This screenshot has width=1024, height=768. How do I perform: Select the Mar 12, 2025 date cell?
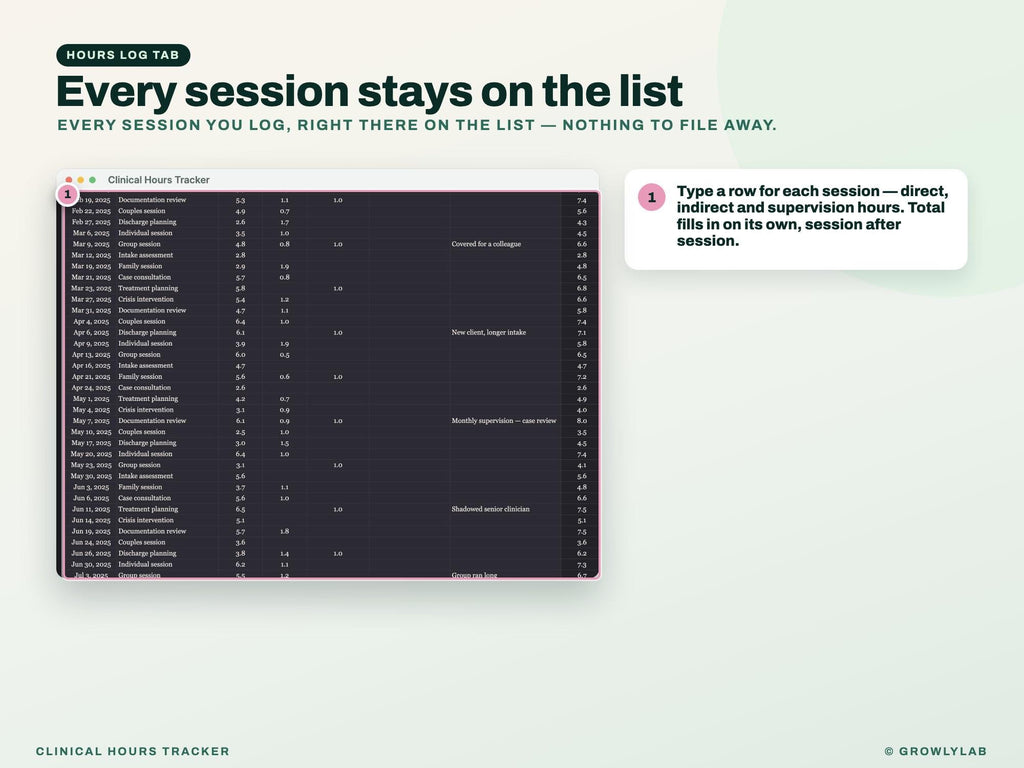tap(91, 255)
